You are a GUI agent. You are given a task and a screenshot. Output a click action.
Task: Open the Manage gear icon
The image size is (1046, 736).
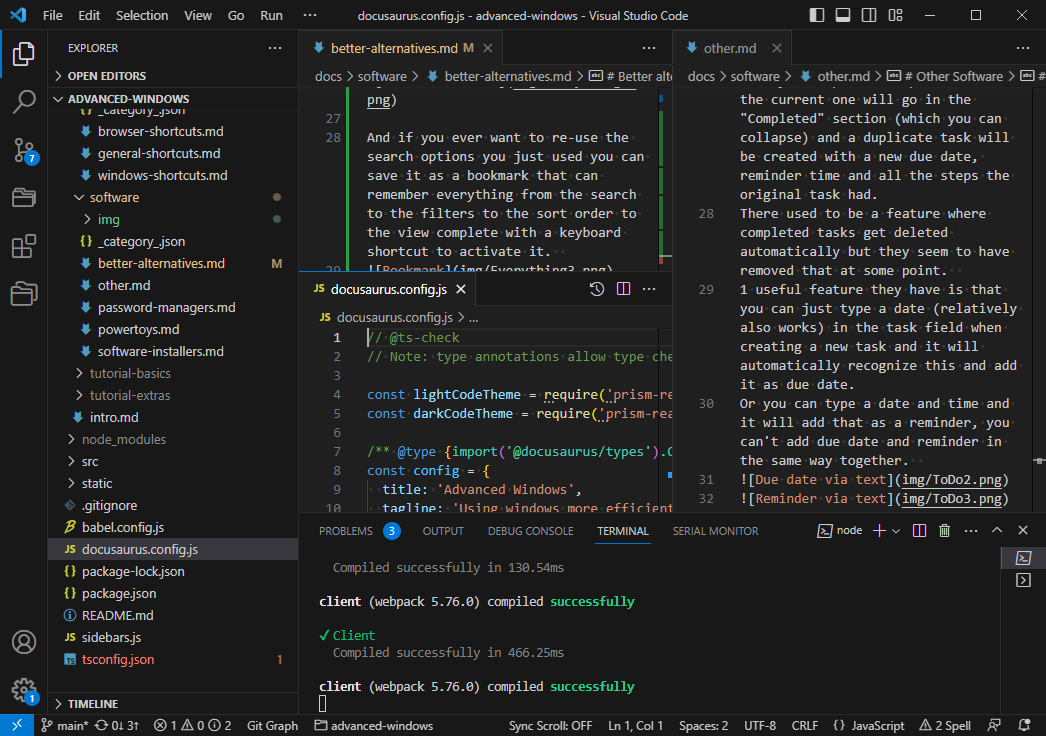(23, 690)
